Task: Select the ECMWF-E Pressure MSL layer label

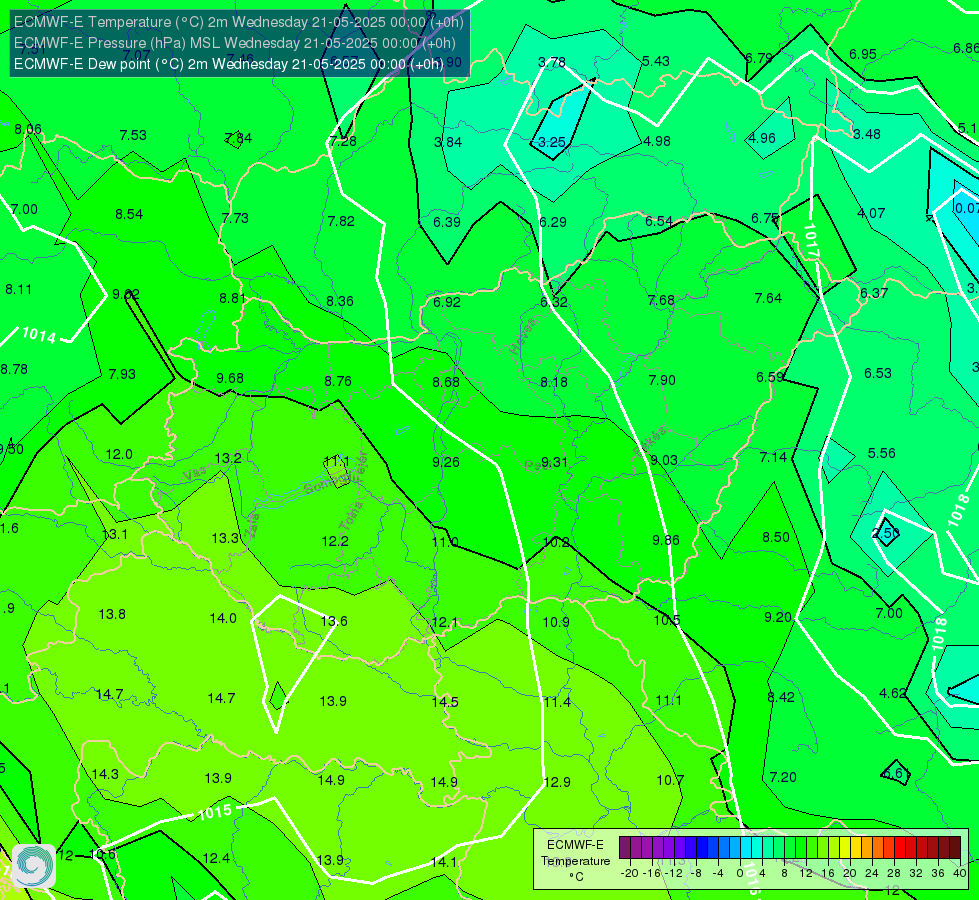Action: pos(235,43)
